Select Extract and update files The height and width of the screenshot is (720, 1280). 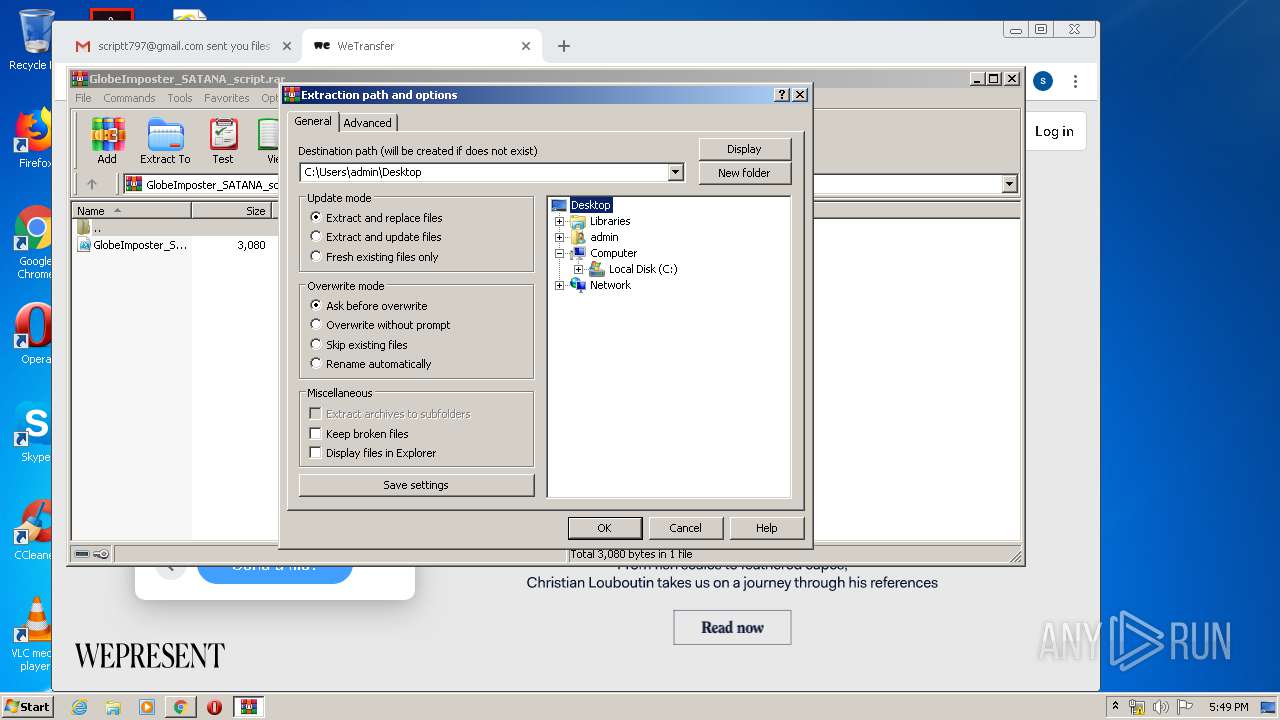376,237
